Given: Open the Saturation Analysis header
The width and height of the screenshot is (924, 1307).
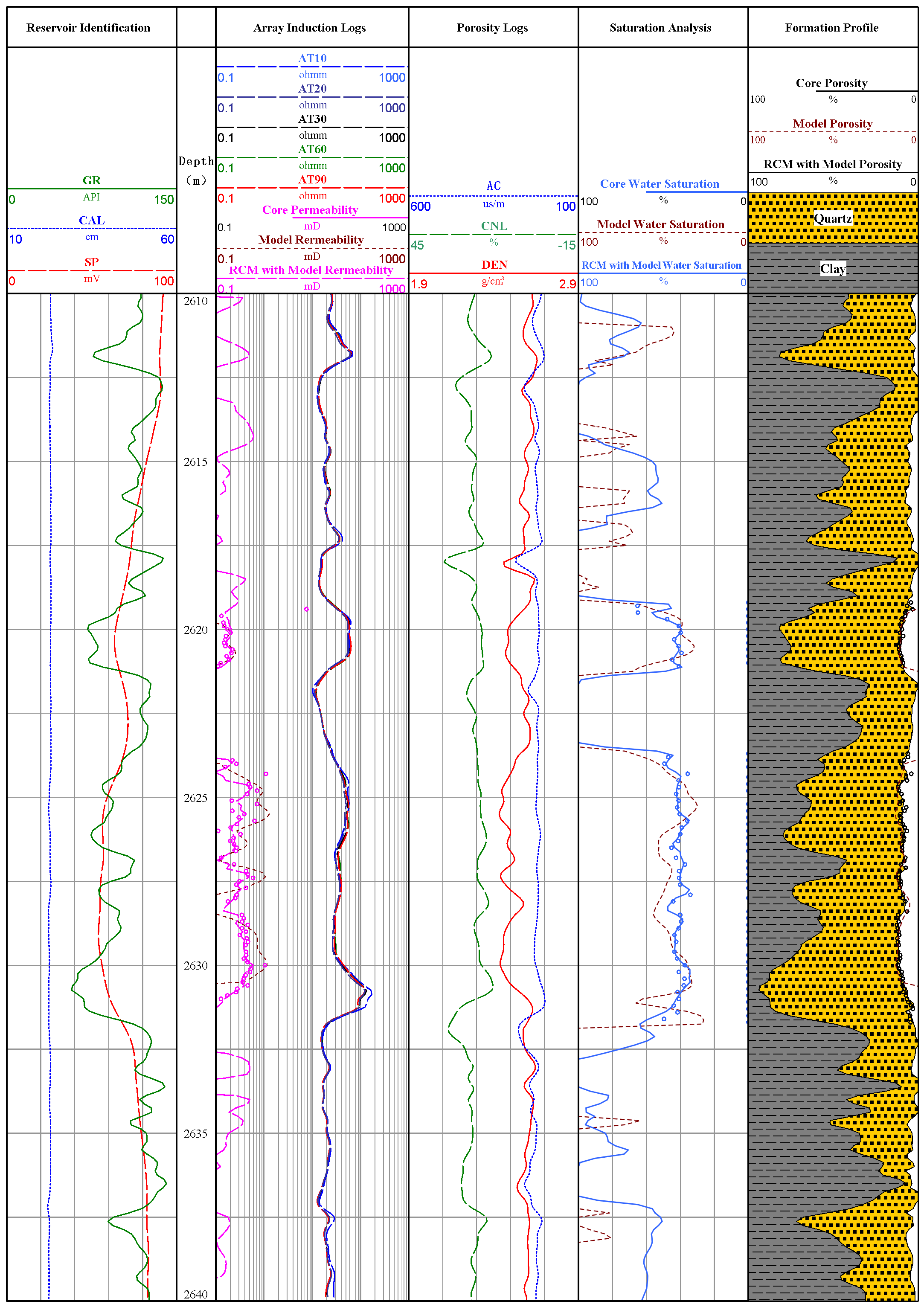Looking at the screenshot, I should [x=660, y=27].
